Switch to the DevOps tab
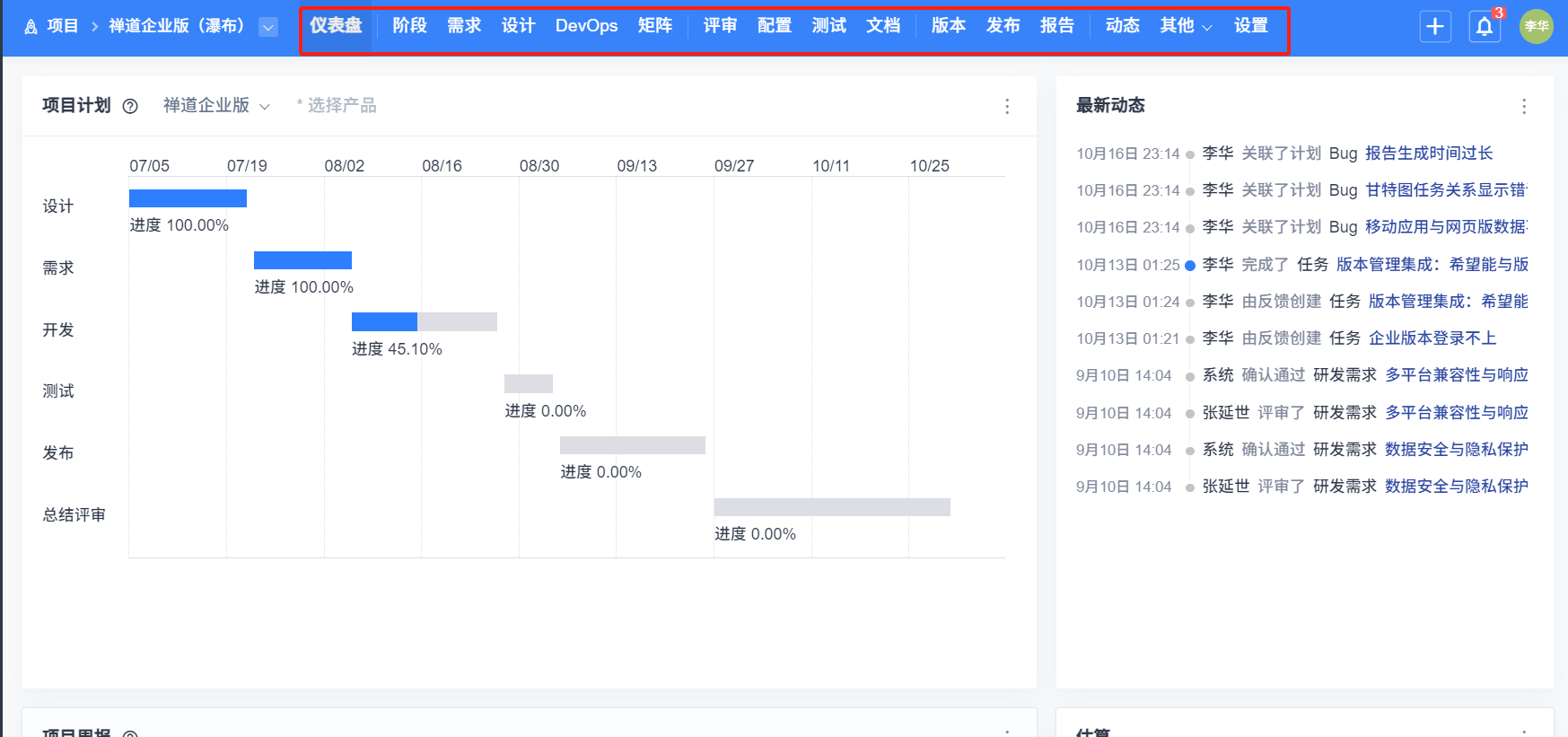The height and width of the screenshot is (737, 1568). point(586,26)
